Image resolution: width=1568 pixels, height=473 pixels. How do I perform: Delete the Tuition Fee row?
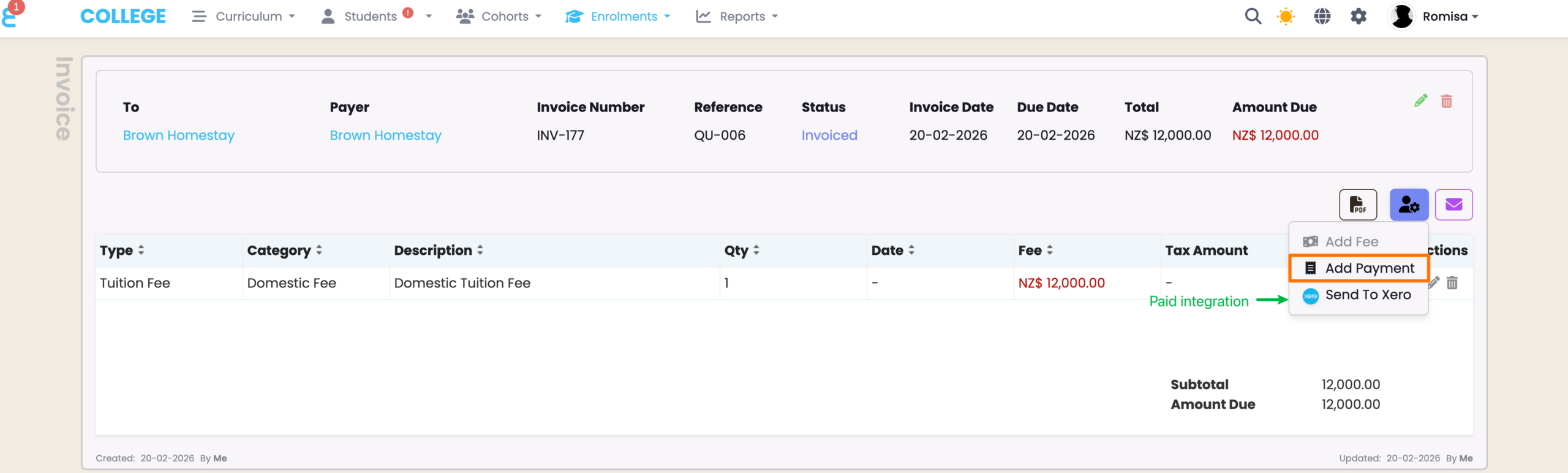coord(1452,283)
